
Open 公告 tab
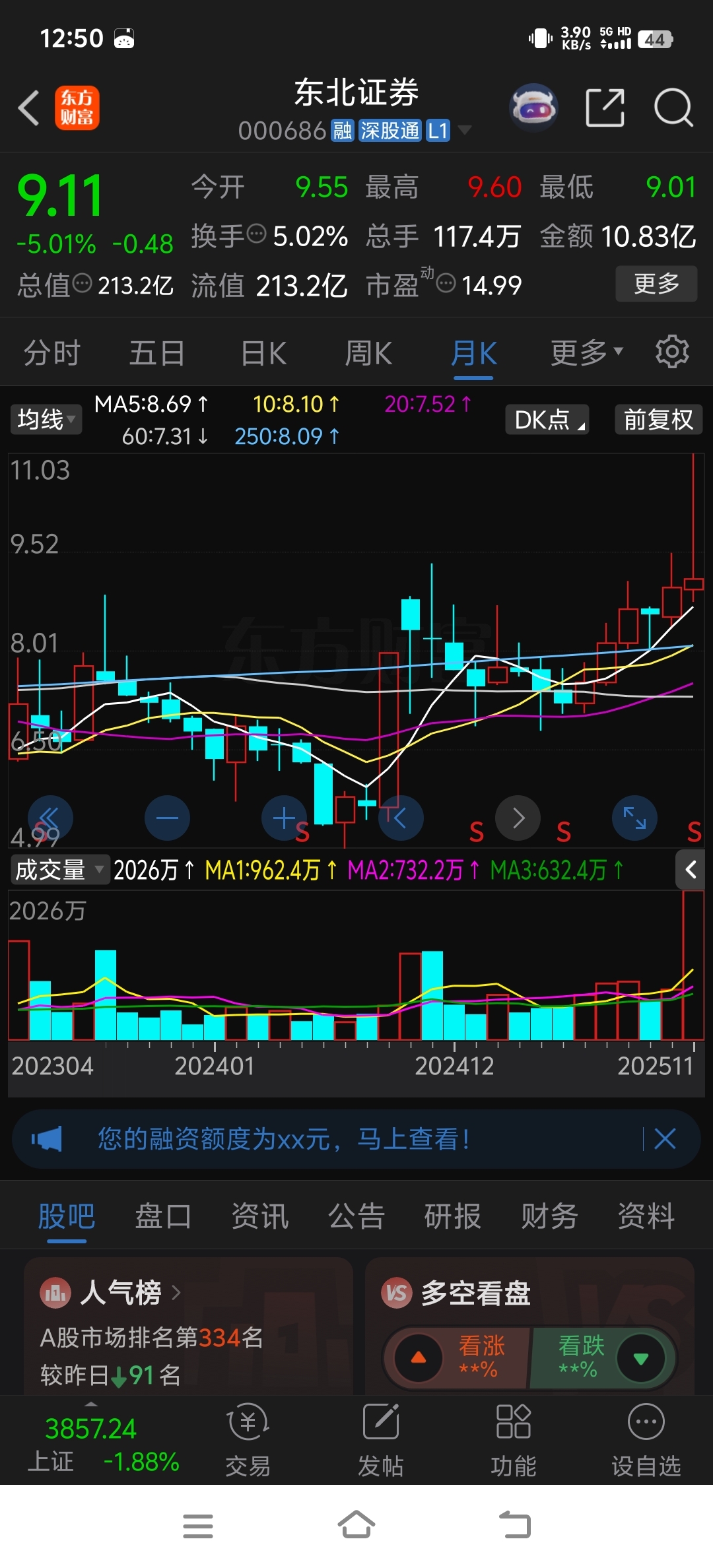coord(356,1216)
